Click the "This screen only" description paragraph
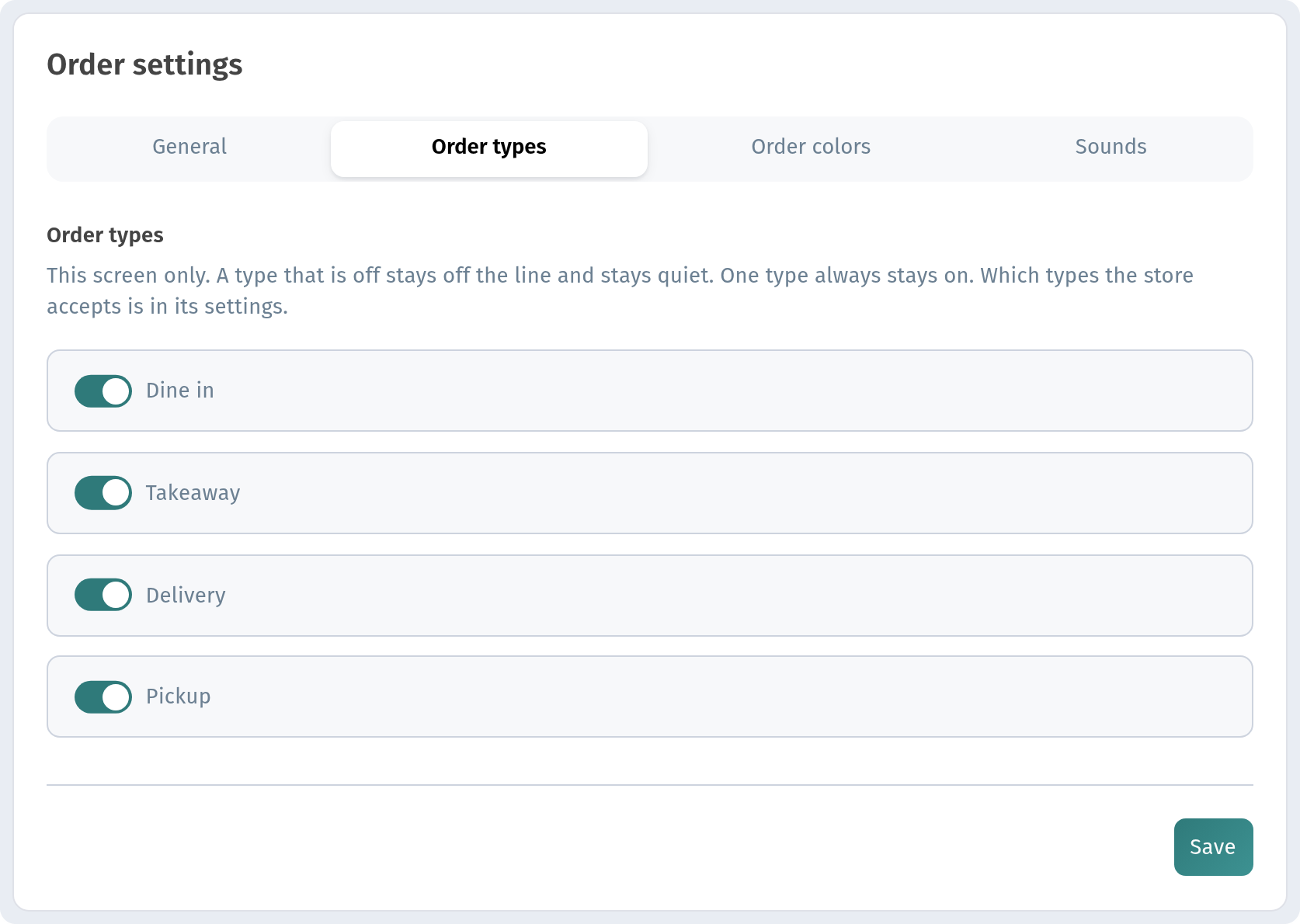The image size is (1300, 924). click(x=620, y=291)
